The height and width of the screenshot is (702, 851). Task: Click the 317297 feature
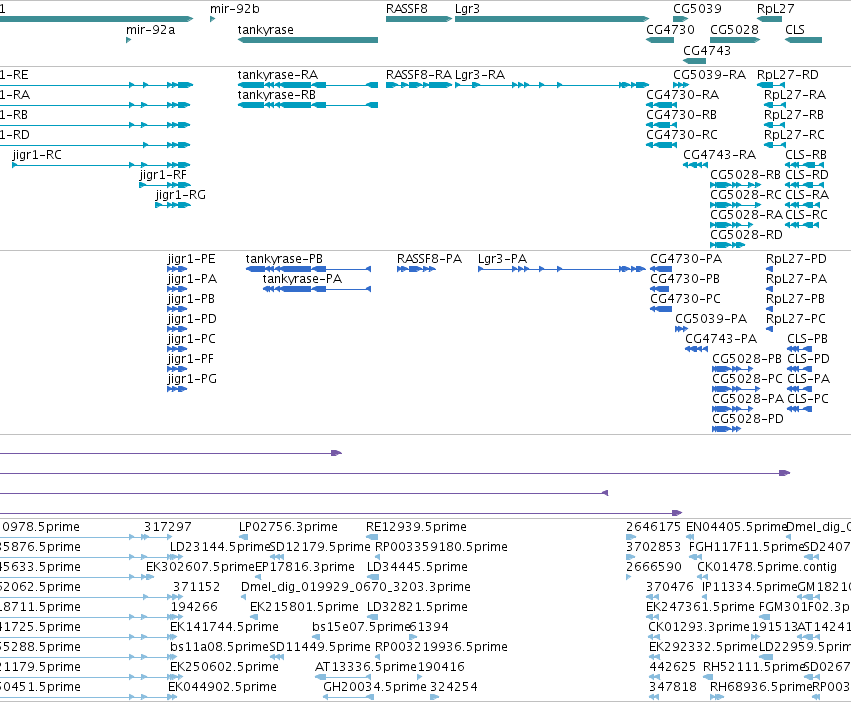tap(157, 537)
